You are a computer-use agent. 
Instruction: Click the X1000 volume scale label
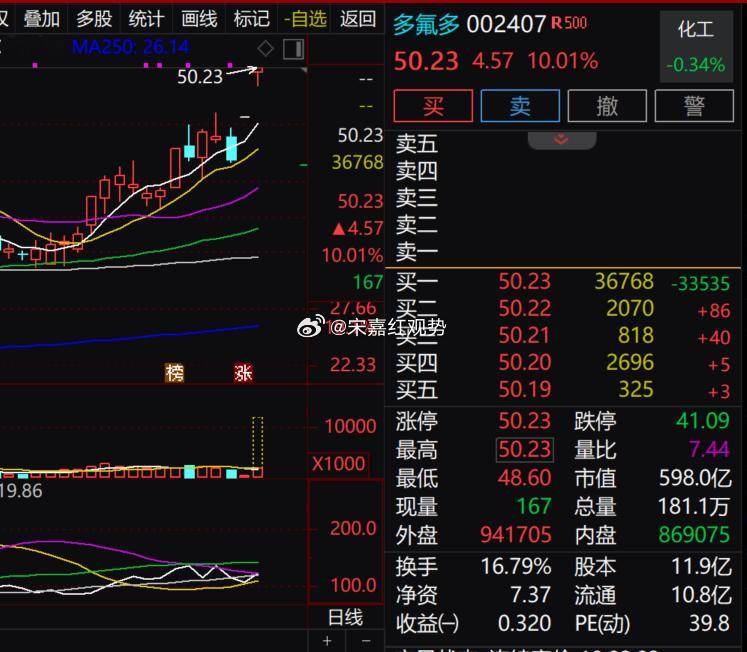tap(338, 463)
